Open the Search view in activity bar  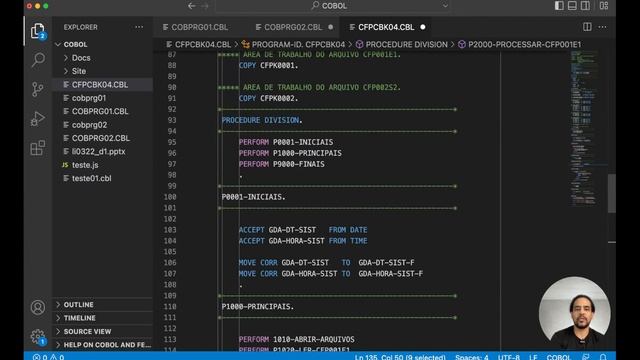pyautogui.click(x=38, y=60)
